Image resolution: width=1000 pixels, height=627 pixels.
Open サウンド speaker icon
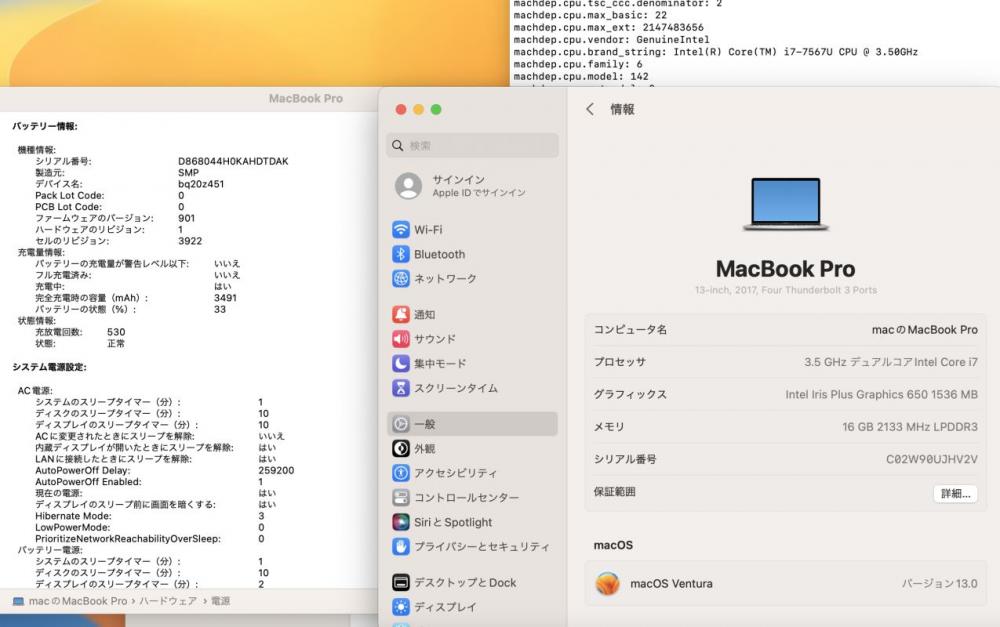(401, 339)
